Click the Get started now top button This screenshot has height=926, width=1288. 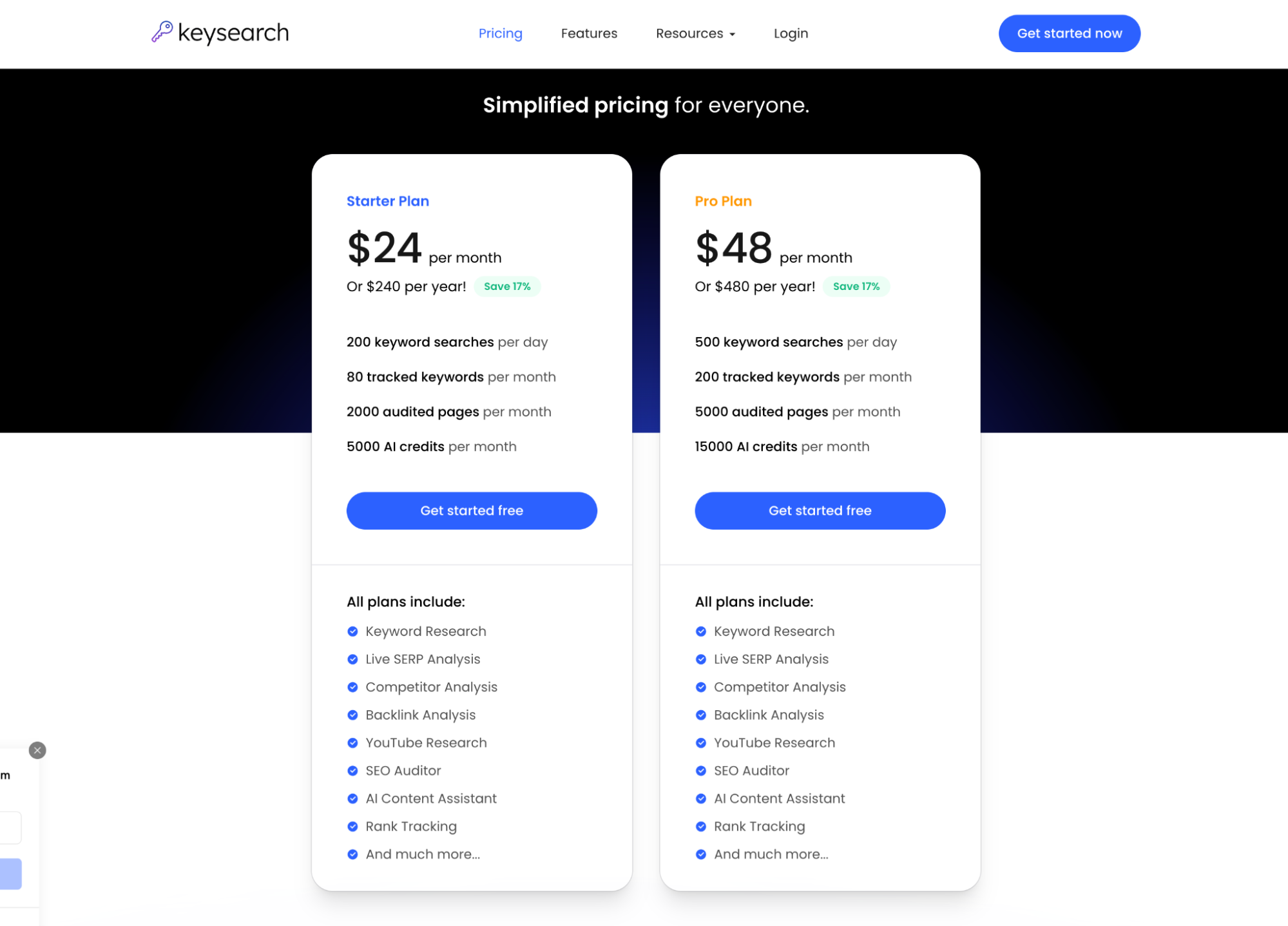pos(1069,33)
